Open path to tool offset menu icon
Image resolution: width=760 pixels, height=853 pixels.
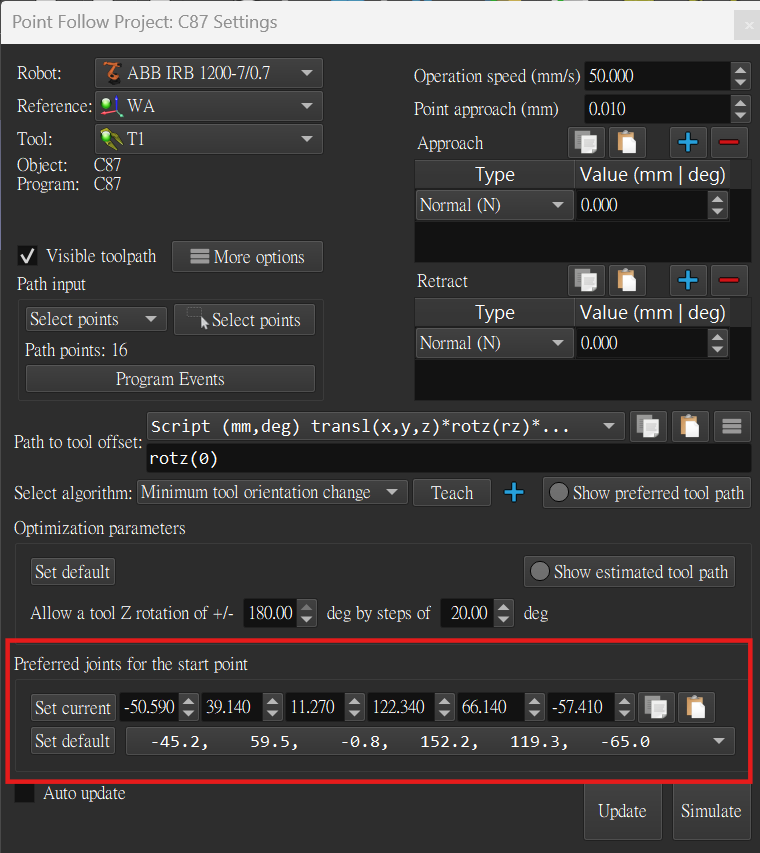coord(731,427)
